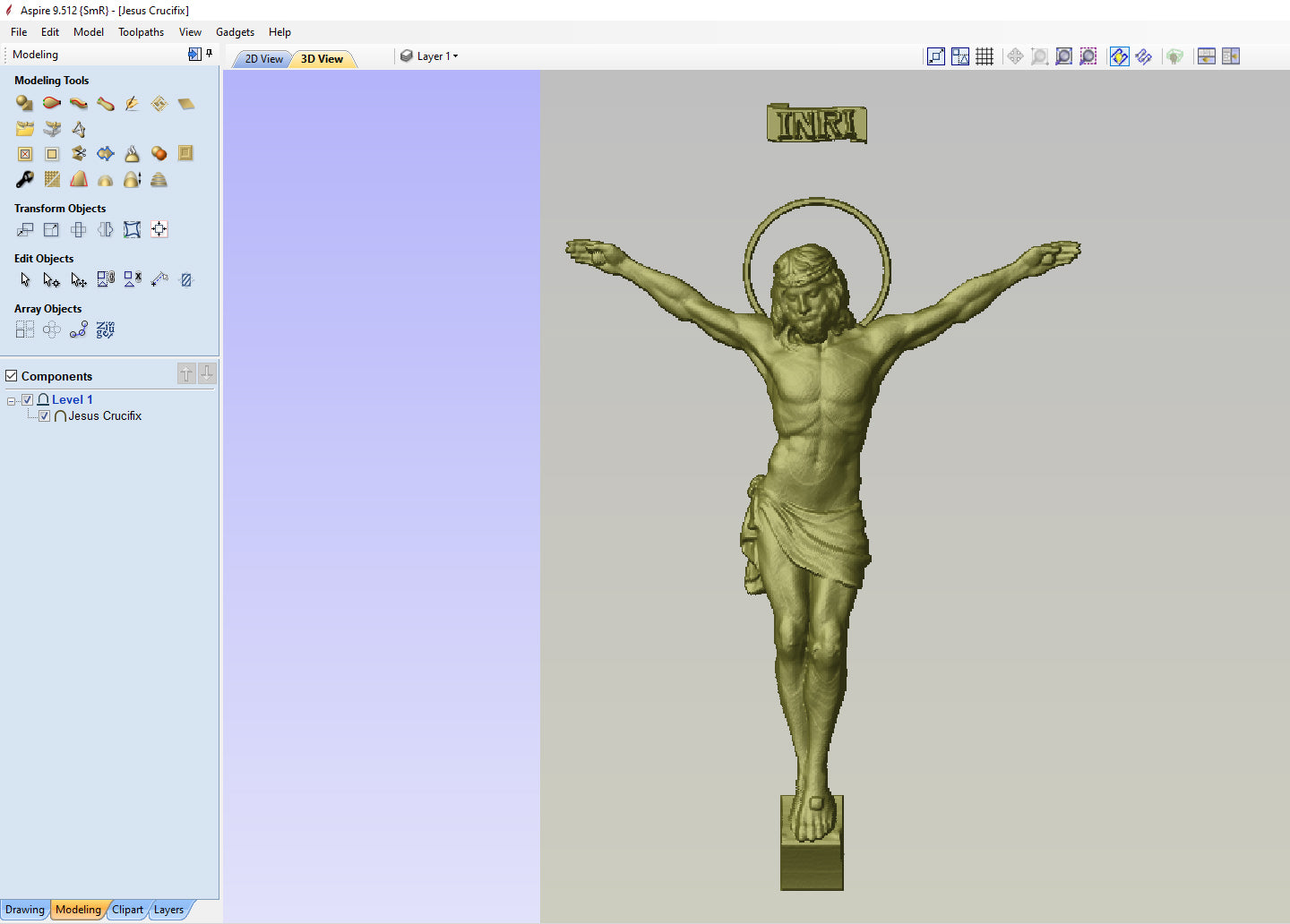Click the move component down arrow button

pyautogui.click(x=207, y=373)
